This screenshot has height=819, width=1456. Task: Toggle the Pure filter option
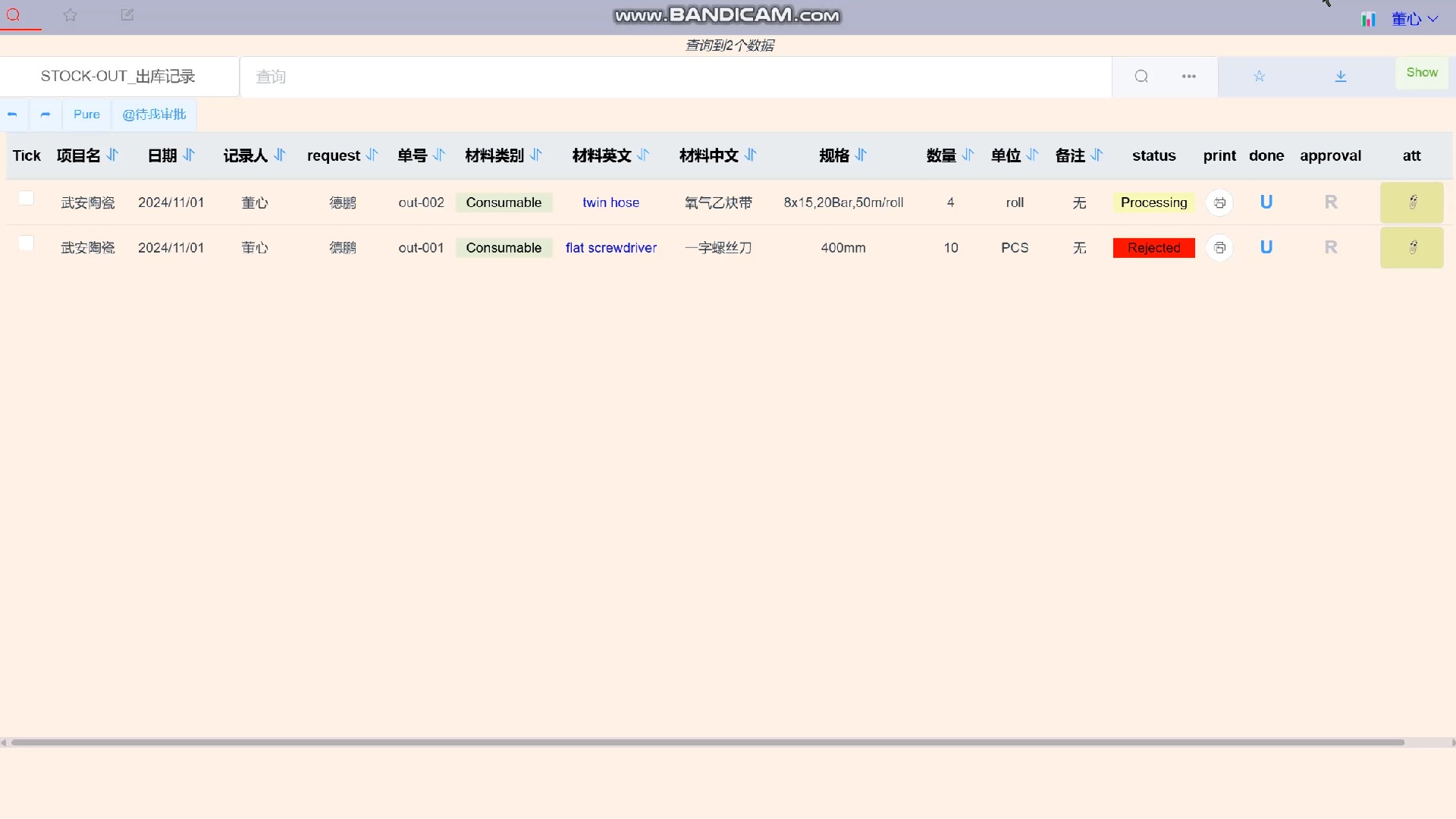86,115
